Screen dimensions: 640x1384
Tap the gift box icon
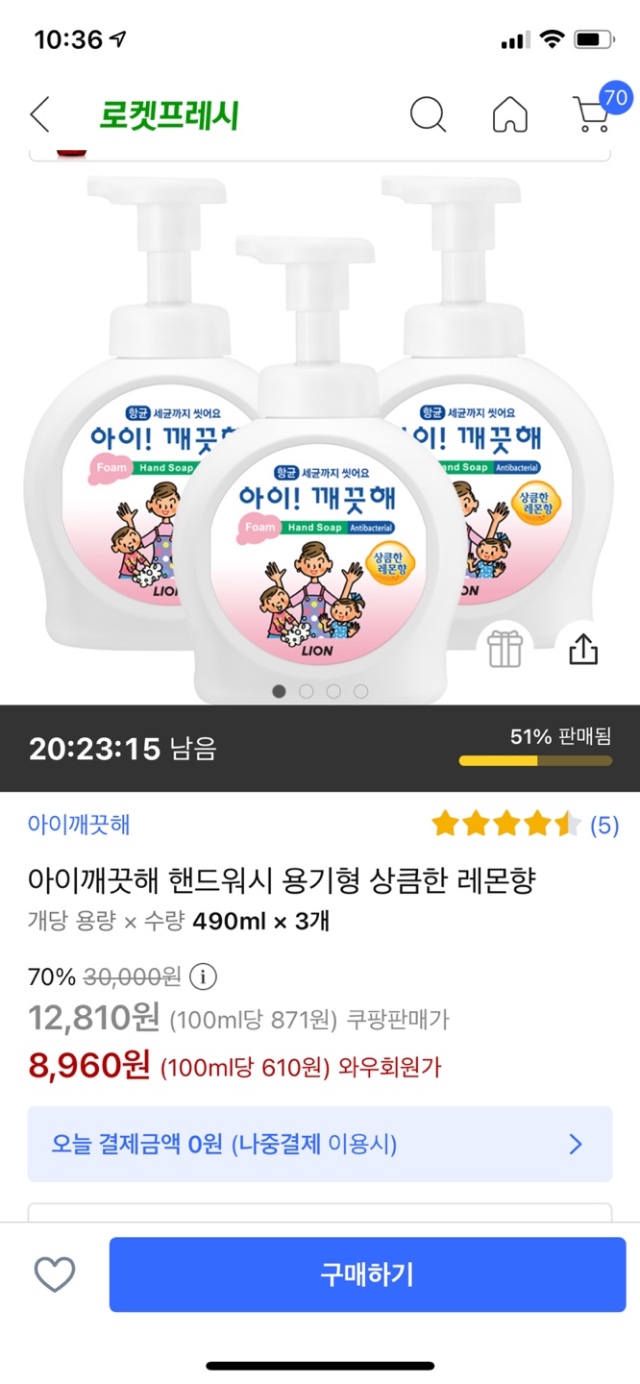[505, 649]
